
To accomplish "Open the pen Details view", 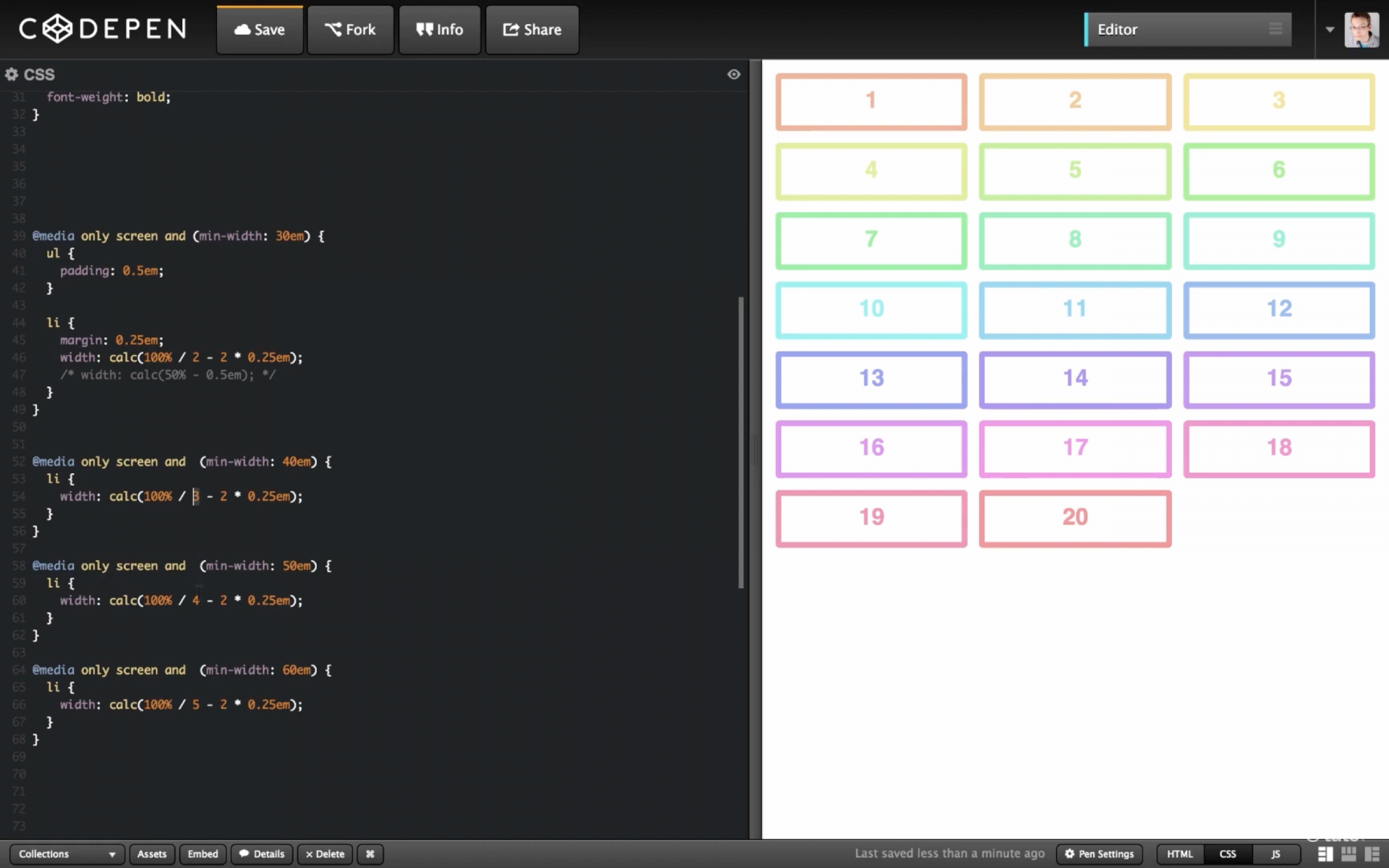I will click(261, 854).
